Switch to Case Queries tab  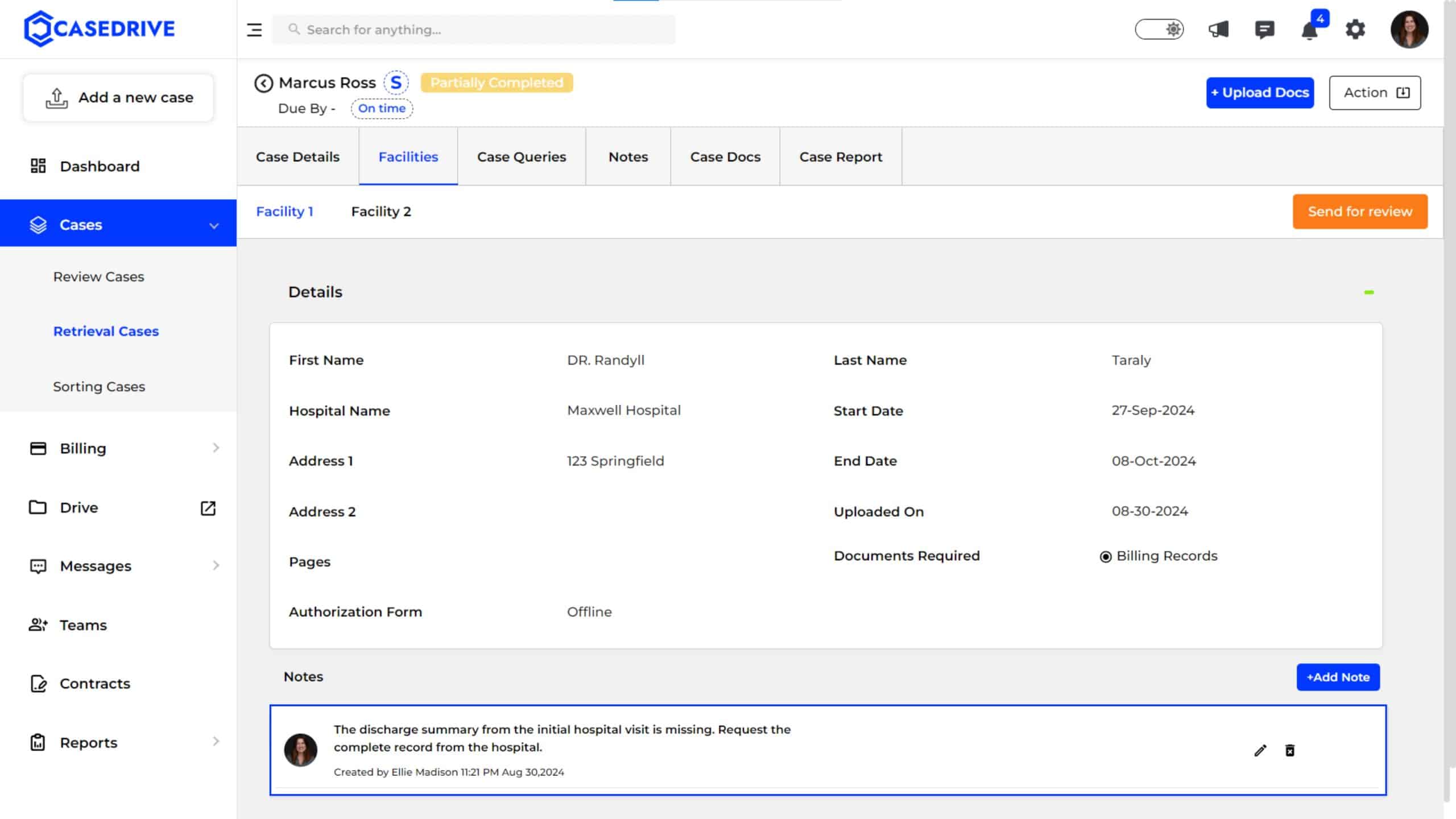(x=522, y=156)
